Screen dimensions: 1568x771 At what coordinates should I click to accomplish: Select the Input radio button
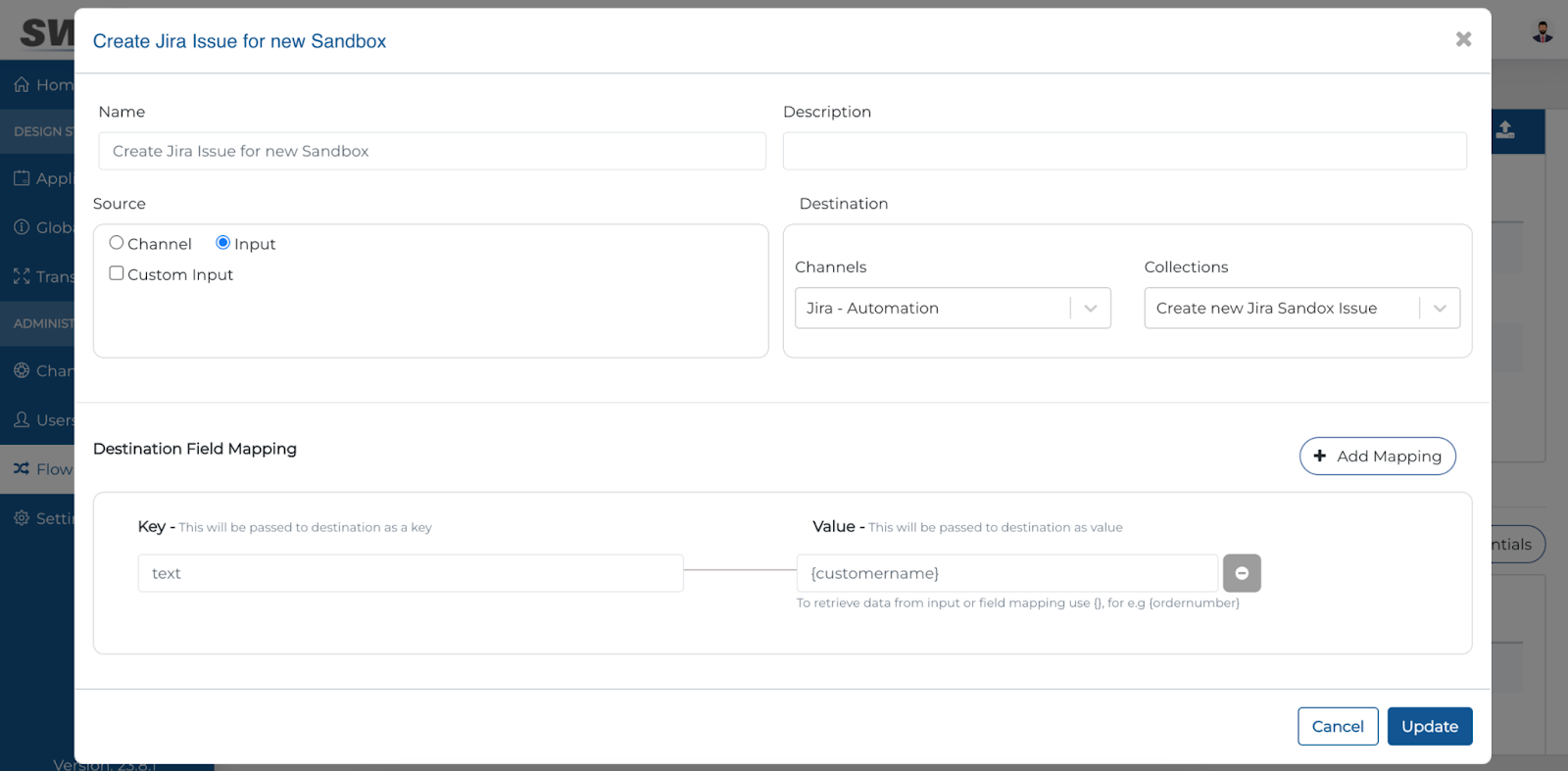click(223, 243)
